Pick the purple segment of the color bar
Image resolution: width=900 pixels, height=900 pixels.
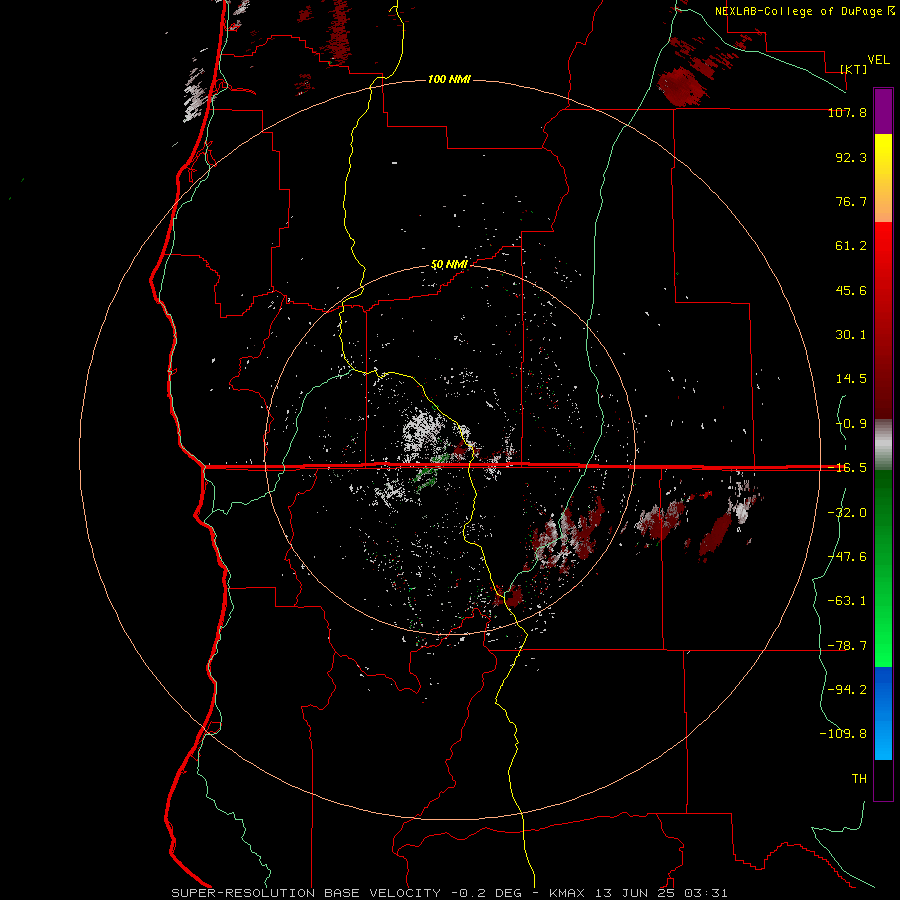click(x=883, y=111)
